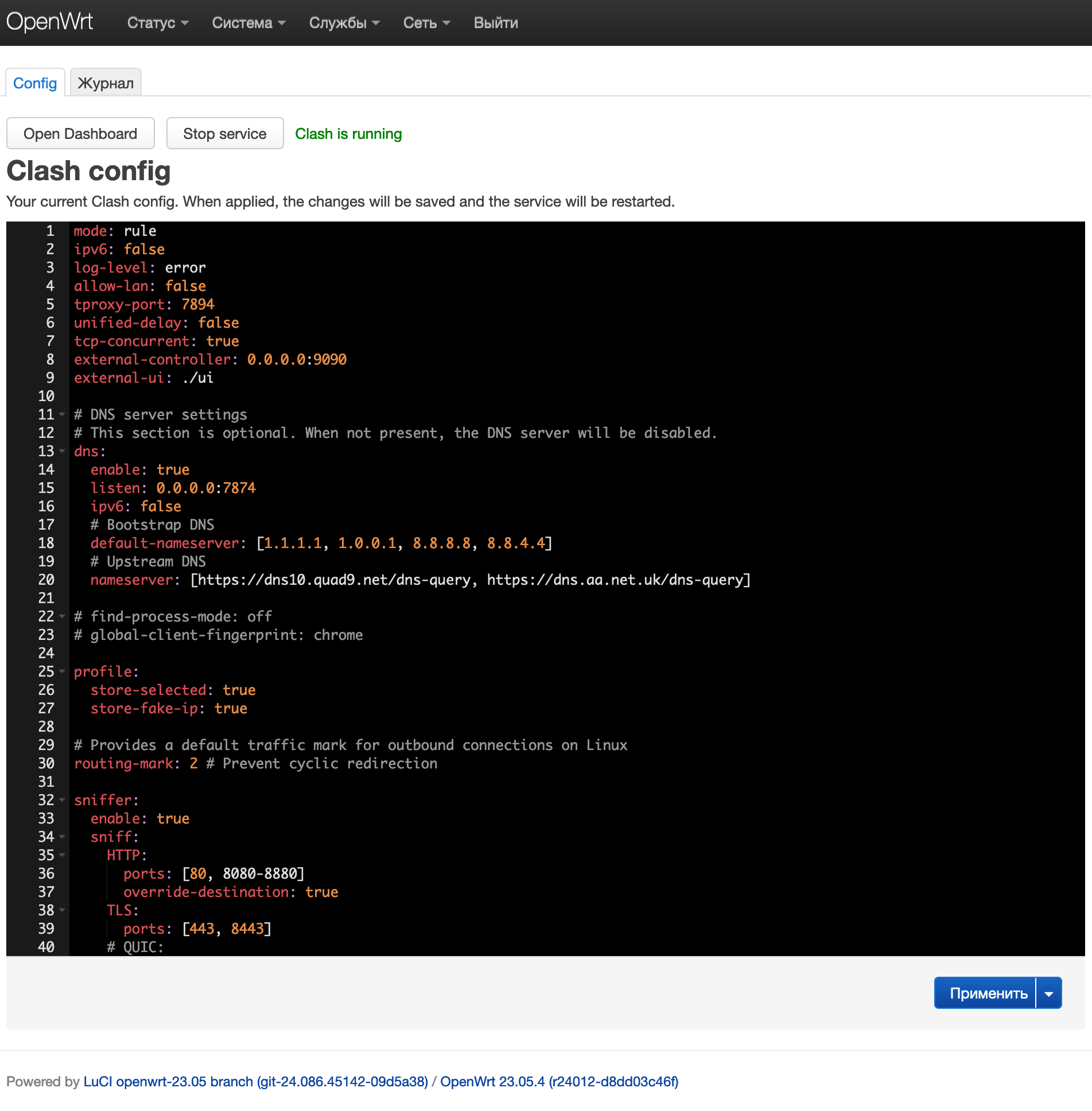Switch to the Журнал tab
Viewport: 1092px width, 1111px height.
tap(106, 83)
